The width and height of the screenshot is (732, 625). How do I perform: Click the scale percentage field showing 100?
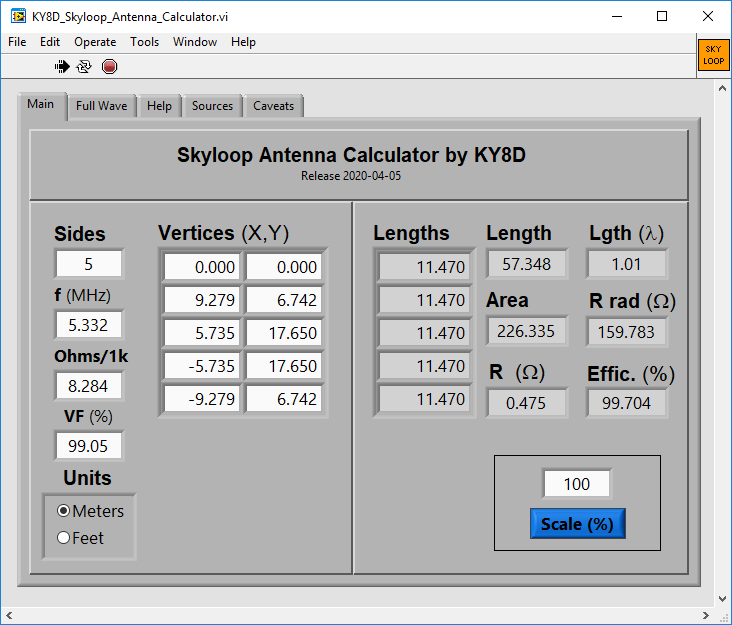pos(577,484)
